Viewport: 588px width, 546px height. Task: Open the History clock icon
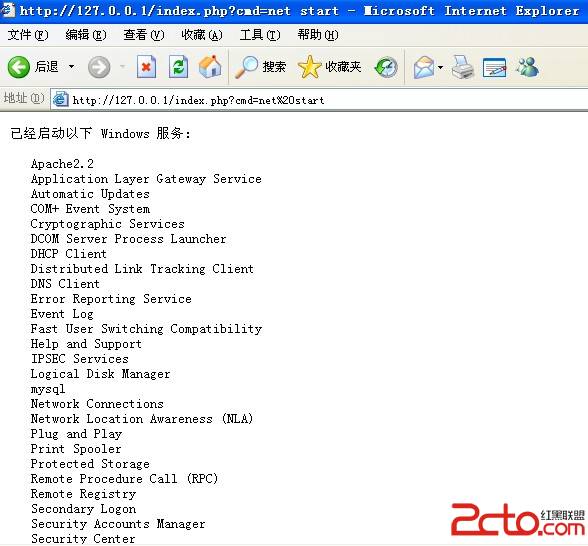386,68
